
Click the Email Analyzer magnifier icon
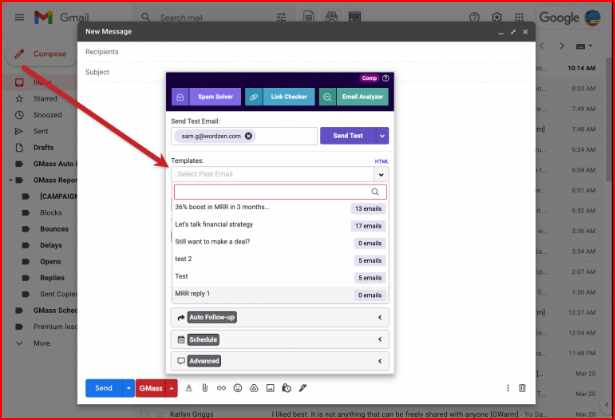[327, 97]
